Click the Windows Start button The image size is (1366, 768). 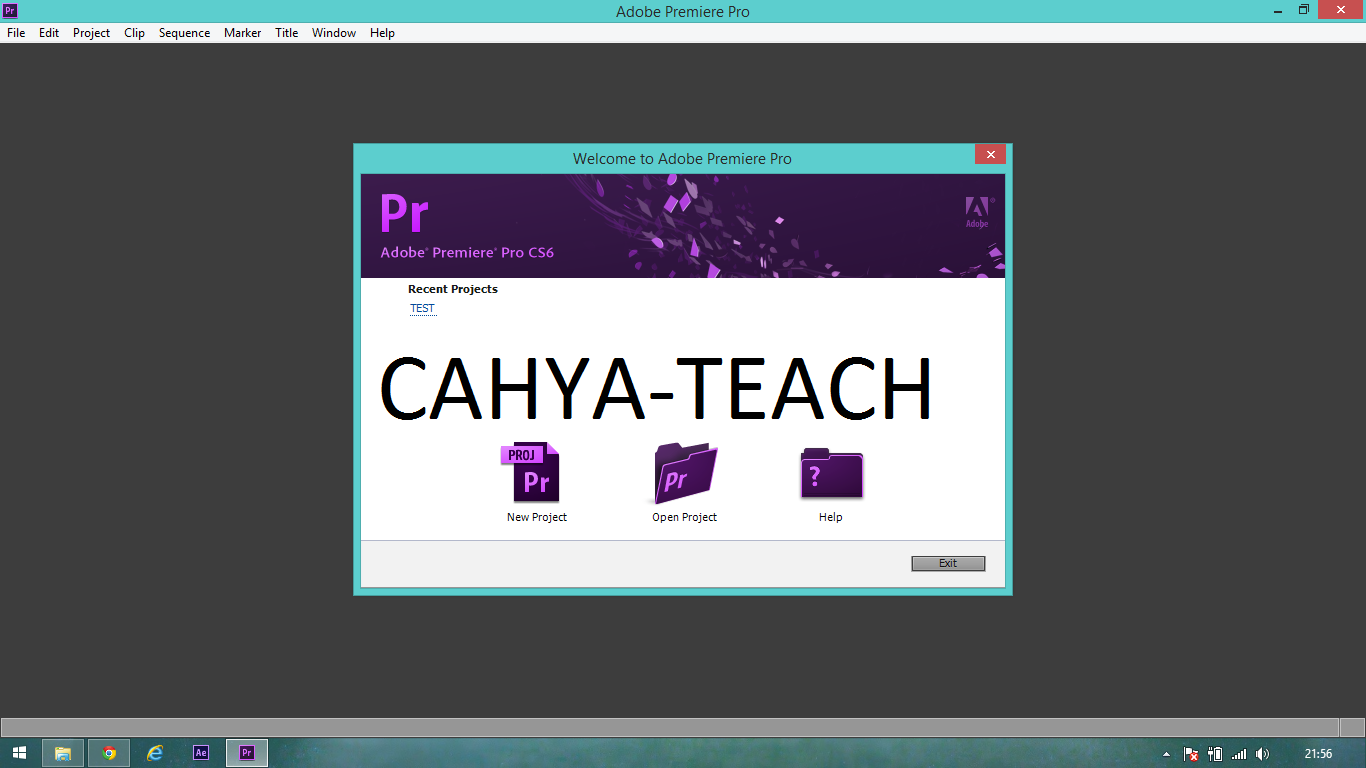point(20,753)
